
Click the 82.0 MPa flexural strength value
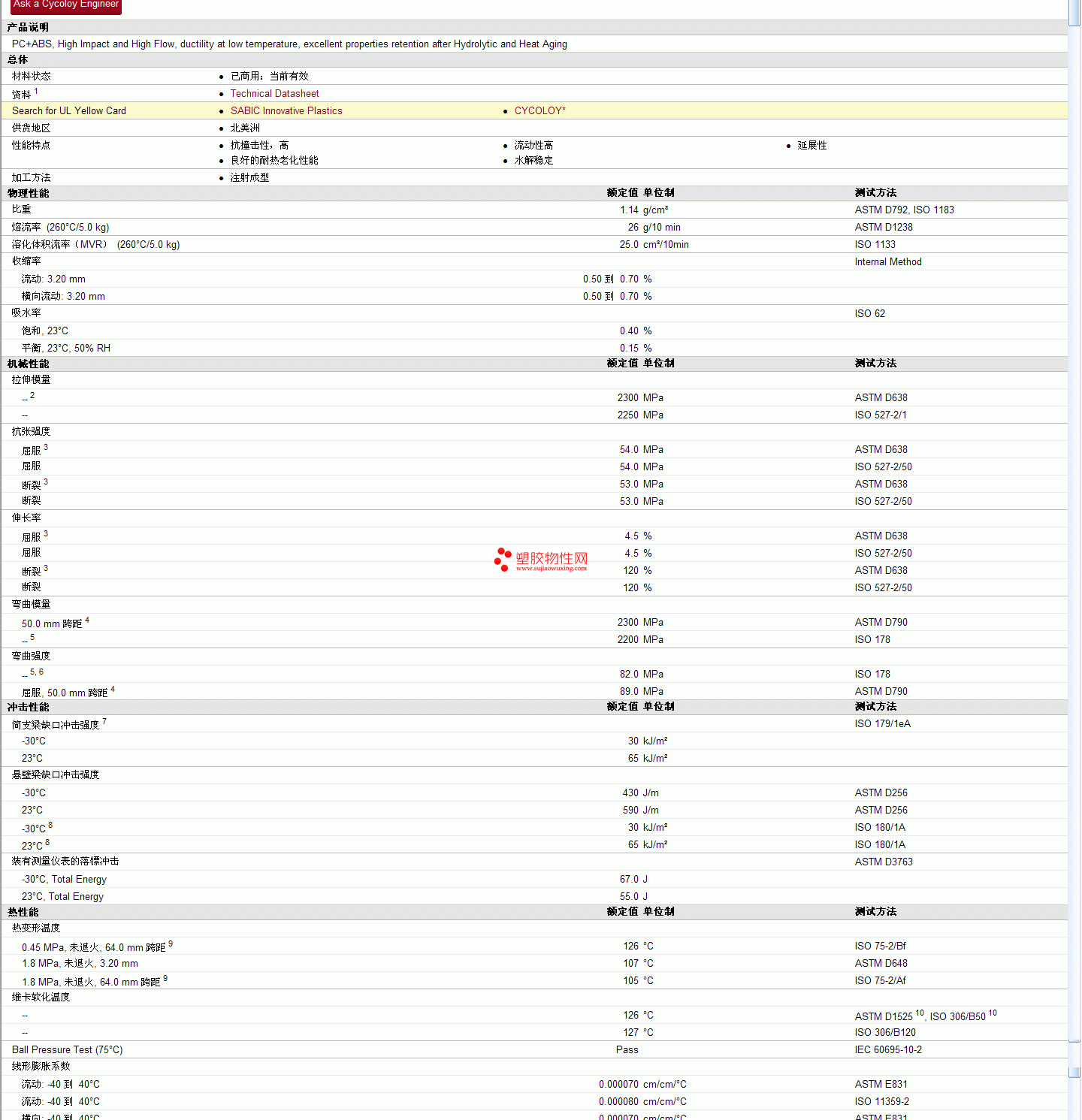(x=641, y=675)
